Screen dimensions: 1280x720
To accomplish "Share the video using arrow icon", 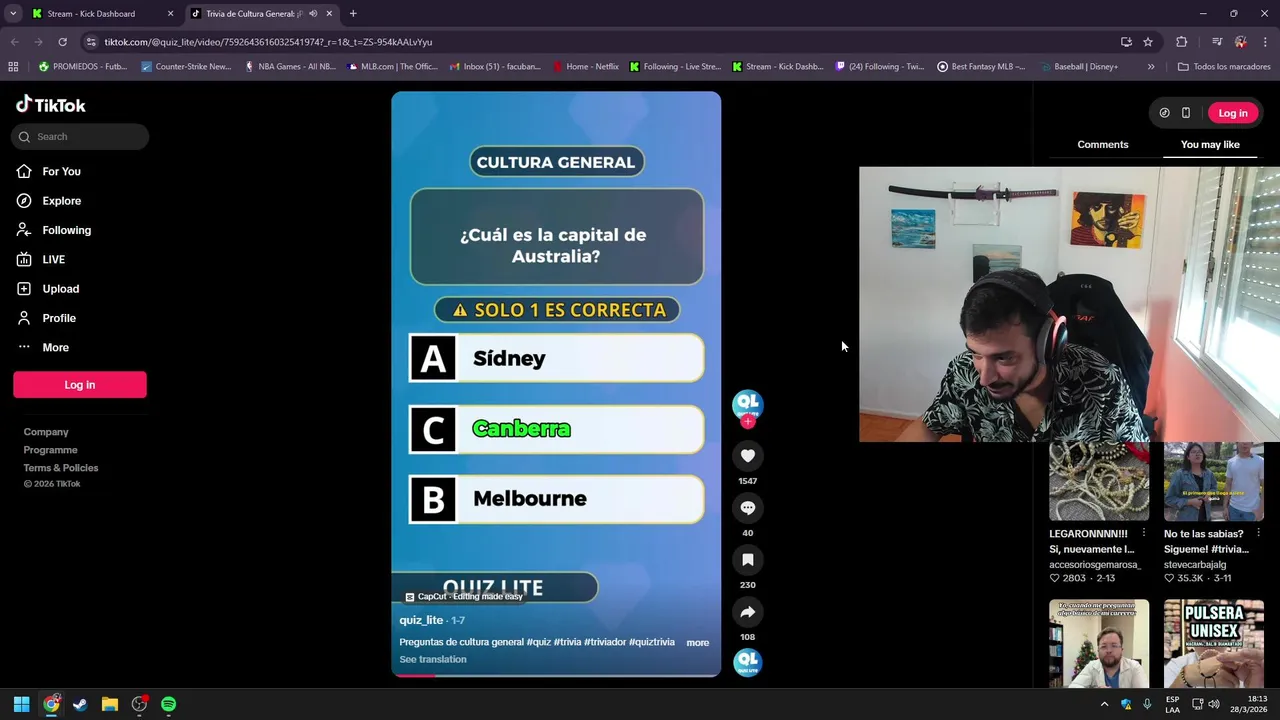I will [747, 612].
